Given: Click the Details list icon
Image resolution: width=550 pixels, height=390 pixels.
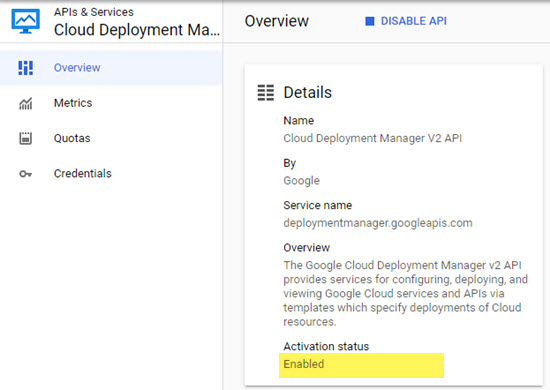Looking at the screenshot, I should [x=266, y=93].
